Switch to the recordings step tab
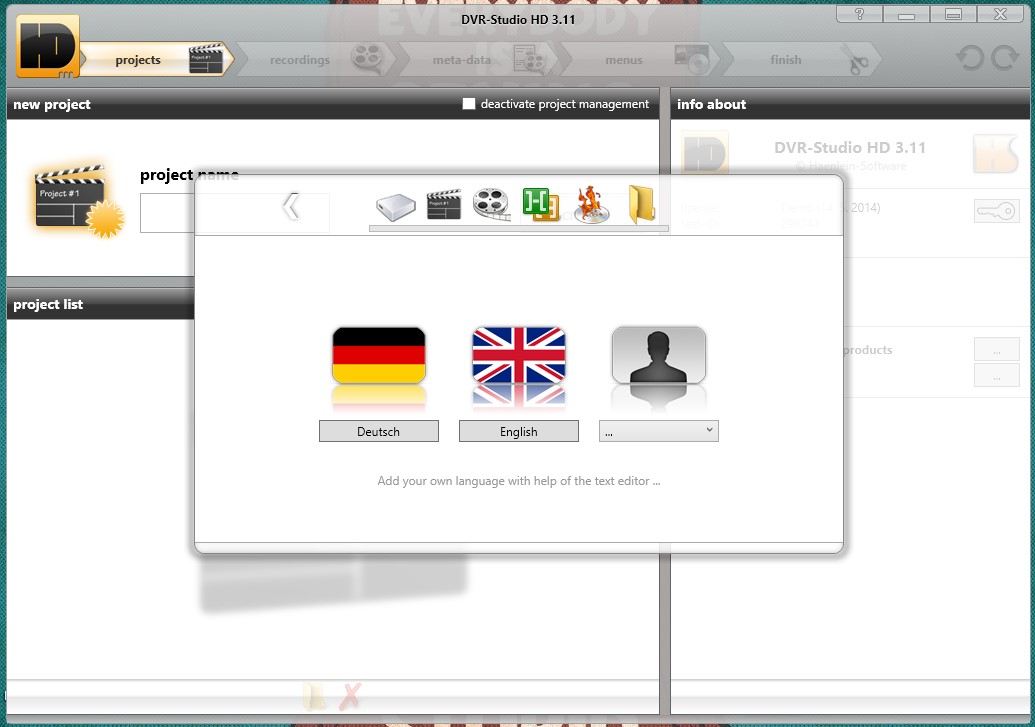 click(315, 59)
